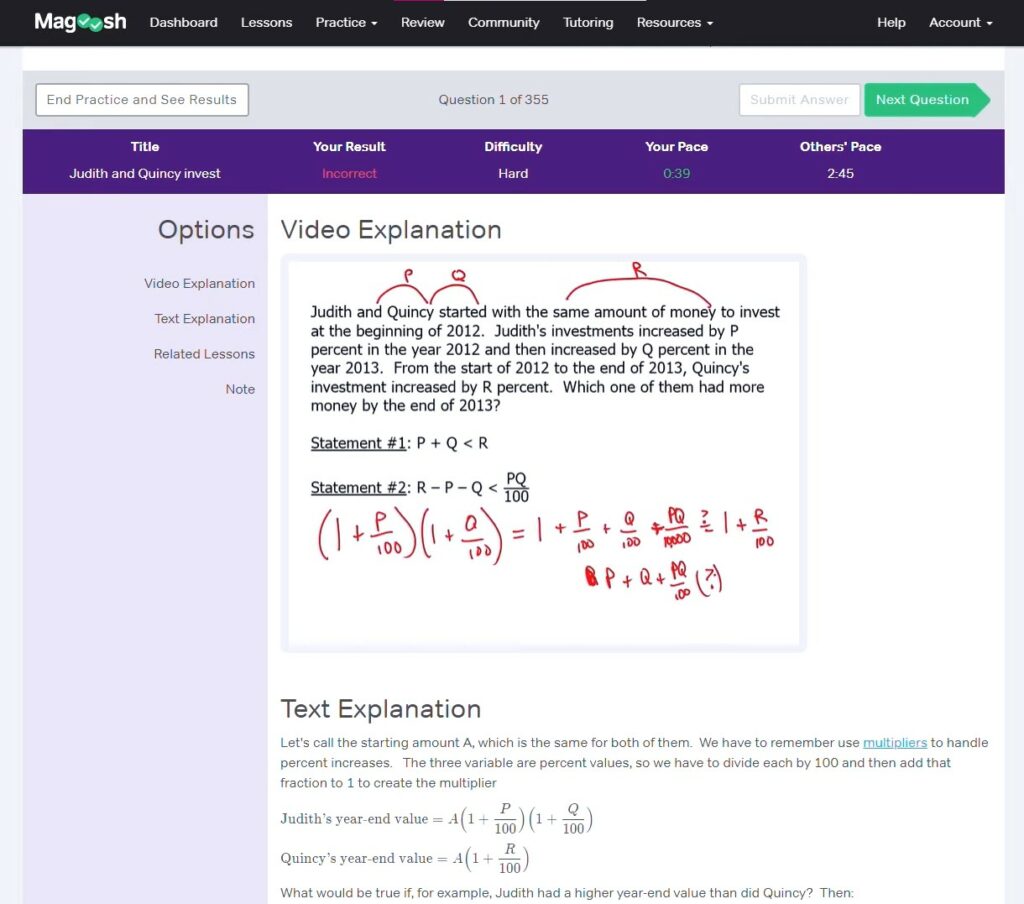Visit the Community section
The height and width of the screenshot is (904, 1024).
tap(504, 22)
